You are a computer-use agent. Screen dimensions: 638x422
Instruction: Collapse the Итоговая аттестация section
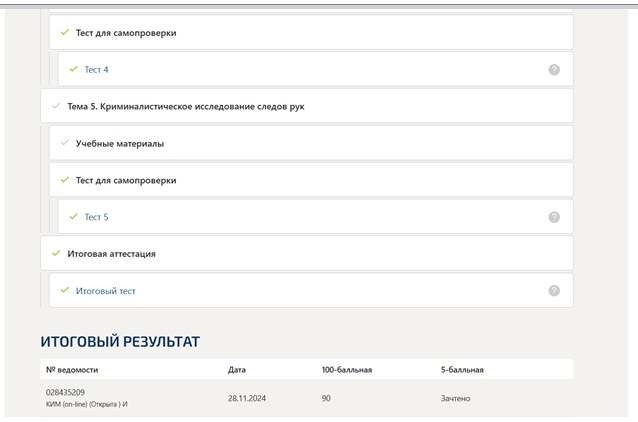[307, 253]
